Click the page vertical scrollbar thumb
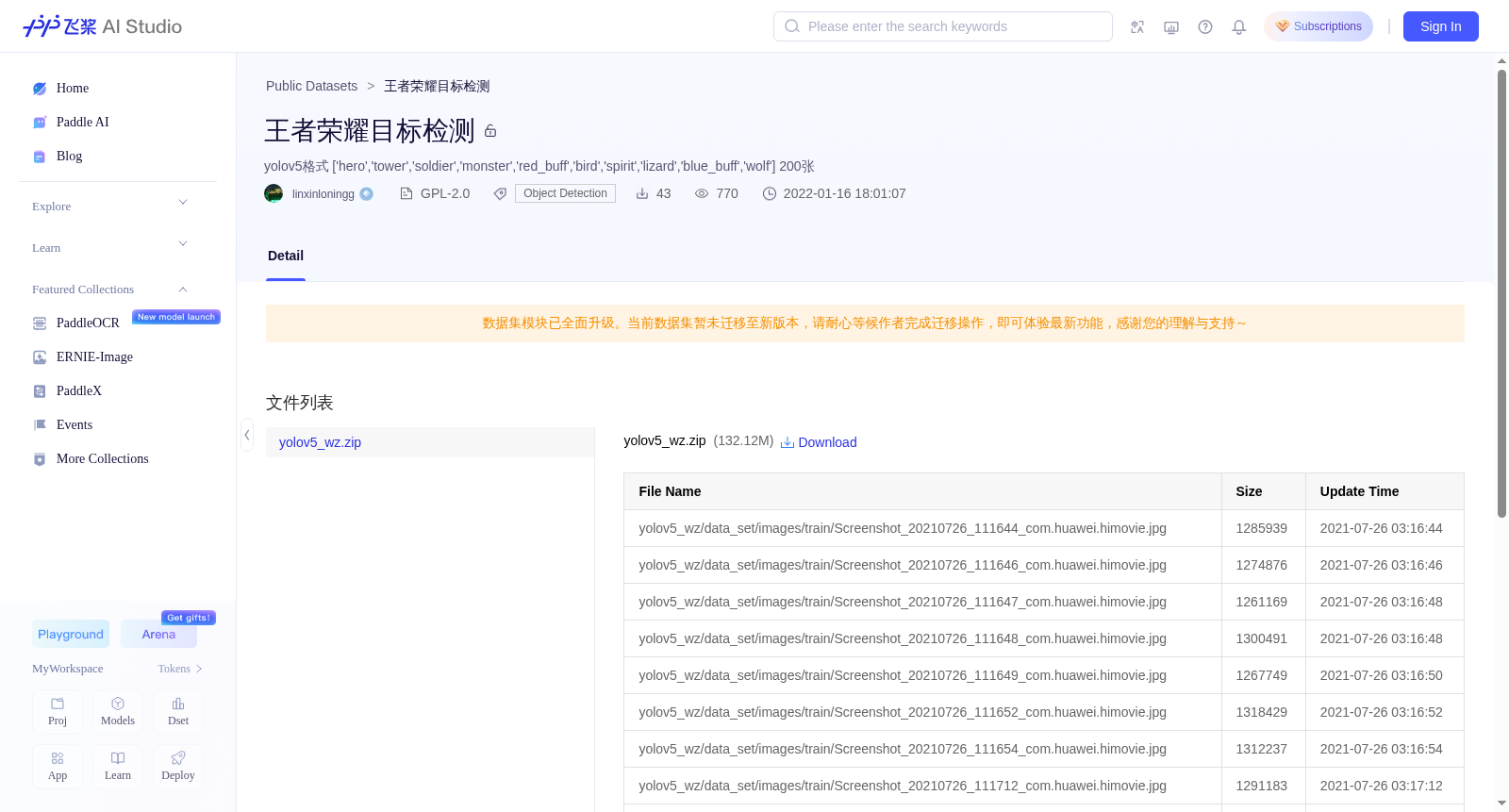The image size is (1509, 812). coord(1501,292)
